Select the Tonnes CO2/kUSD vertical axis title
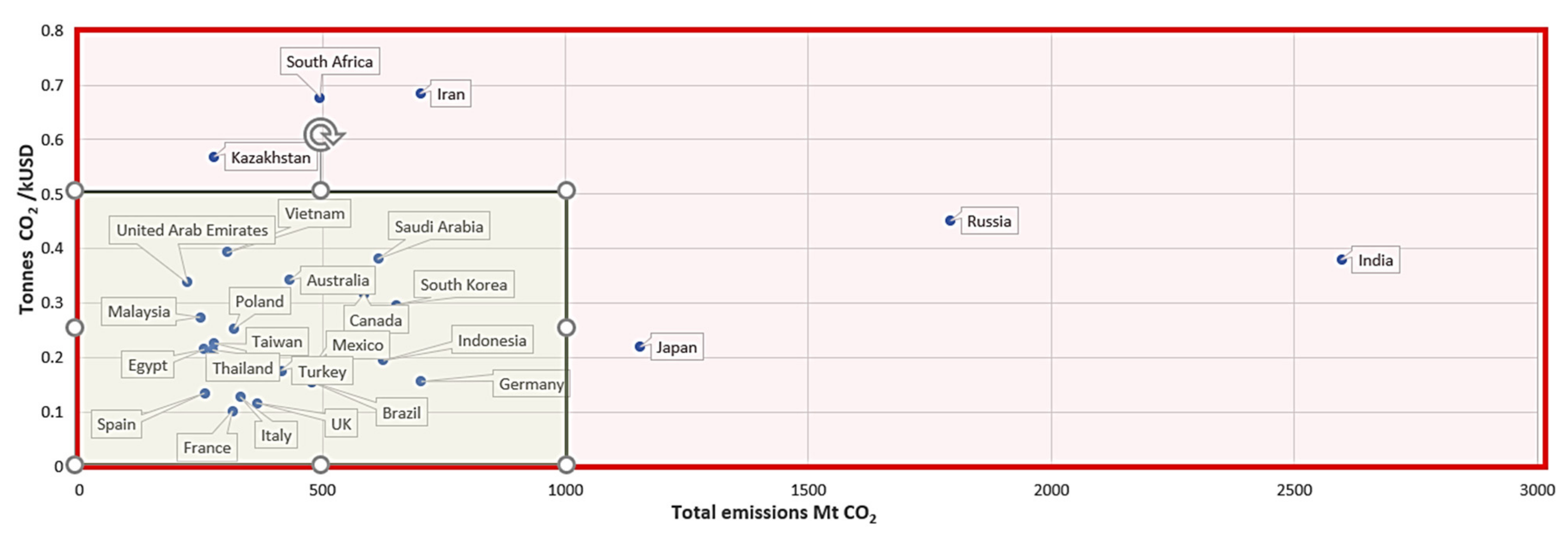Screen dimensions: 1568x540 coord(27,229)
